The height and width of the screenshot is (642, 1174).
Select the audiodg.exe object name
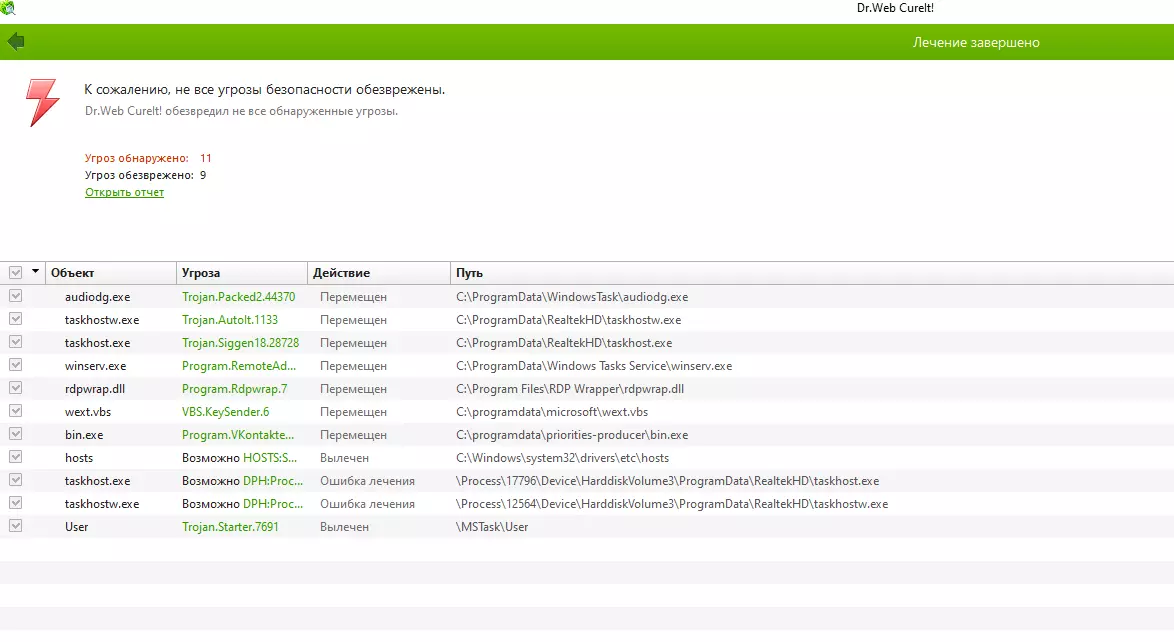tap(97, 297)
